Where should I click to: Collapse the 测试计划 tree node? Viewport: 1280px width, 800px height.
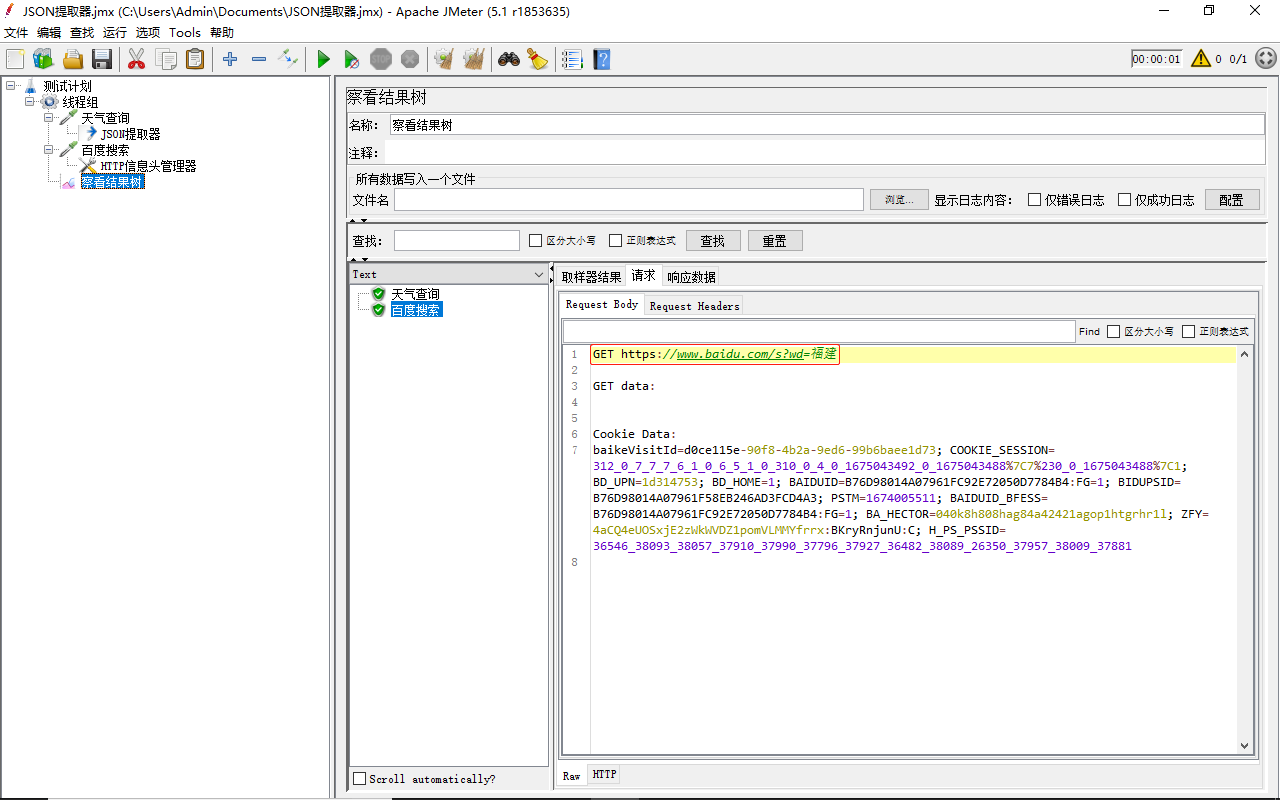pyautogui.click(x=10, y=86)
